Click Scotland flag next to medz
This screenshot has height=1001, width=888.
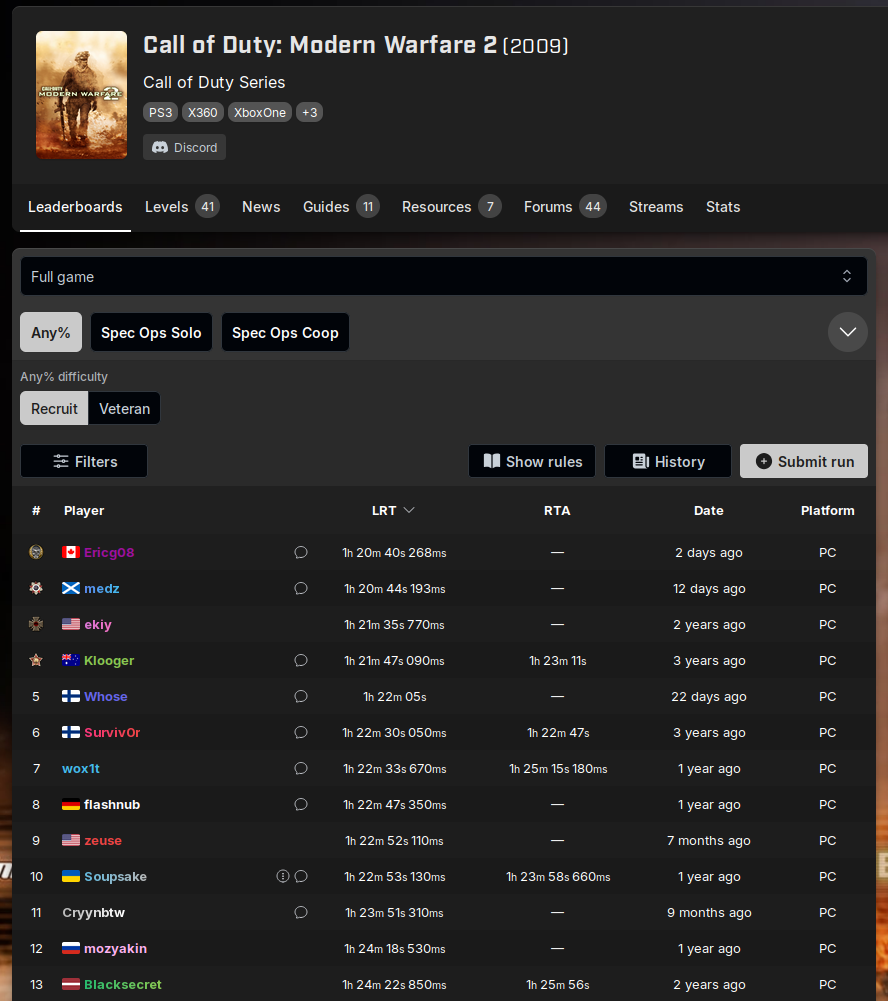pyautogui.click(x=71, y=588)
